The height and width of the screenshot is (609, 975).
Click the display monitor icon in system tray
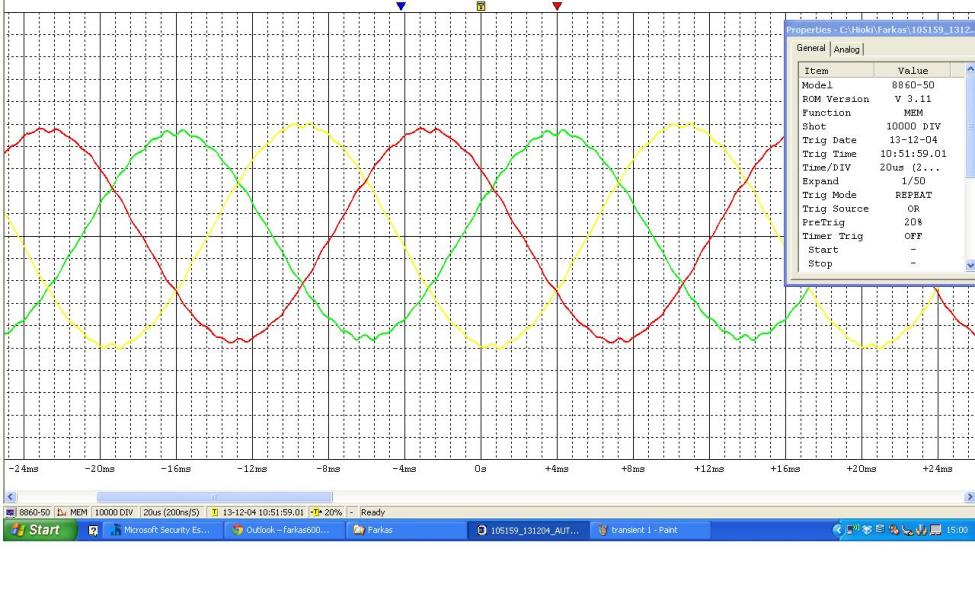(x=935, y=530)
